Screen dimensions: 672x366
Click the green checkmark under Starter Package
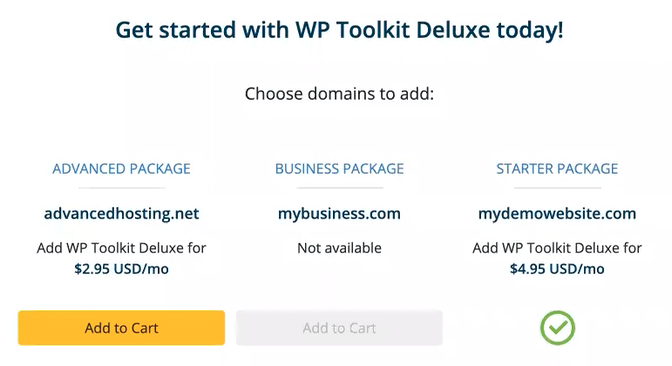click(x=557, y=328)
